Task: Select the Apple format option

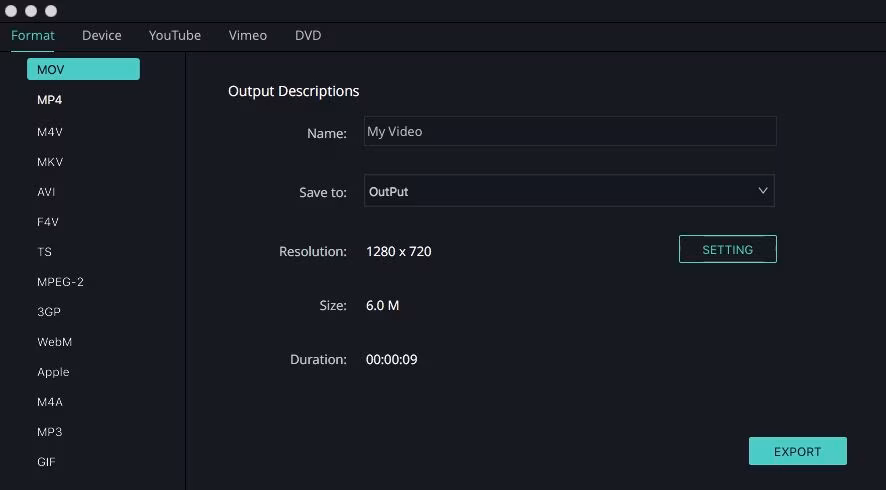Action: (53, 372)
